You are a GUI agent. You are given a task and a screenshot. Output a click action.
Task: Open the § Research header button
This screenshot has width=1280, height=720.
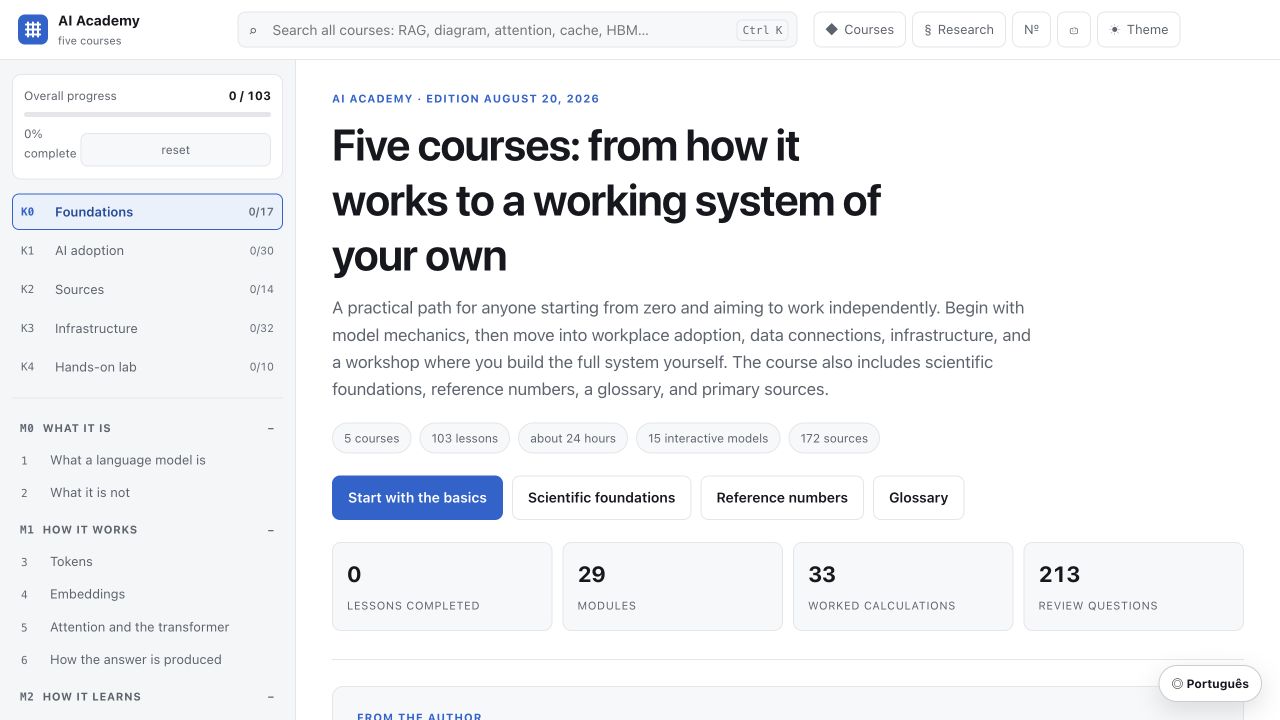[959, 30]
